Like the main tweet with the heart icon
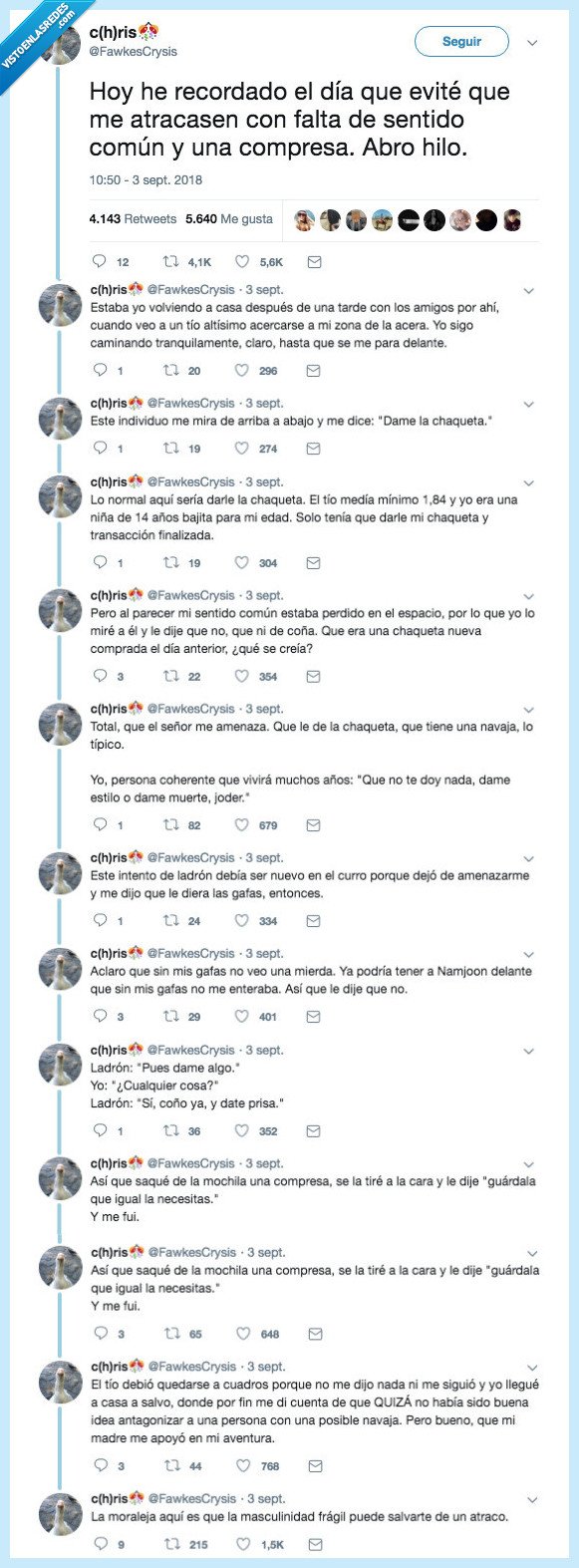Viewport: 579px width, 1568px height. pyautogui.click(x=242, y=260)
